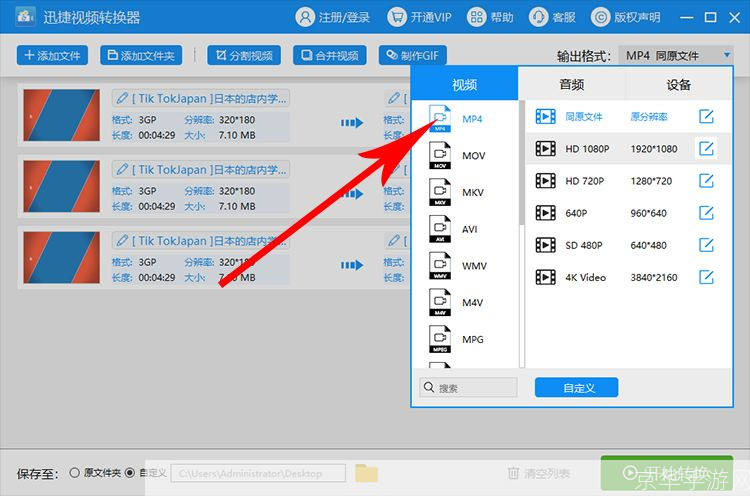Image resolution: width=750 pixels, height=496 pixels.
Task: Click the 制作GIF button
Action: (x=412, y=56)
